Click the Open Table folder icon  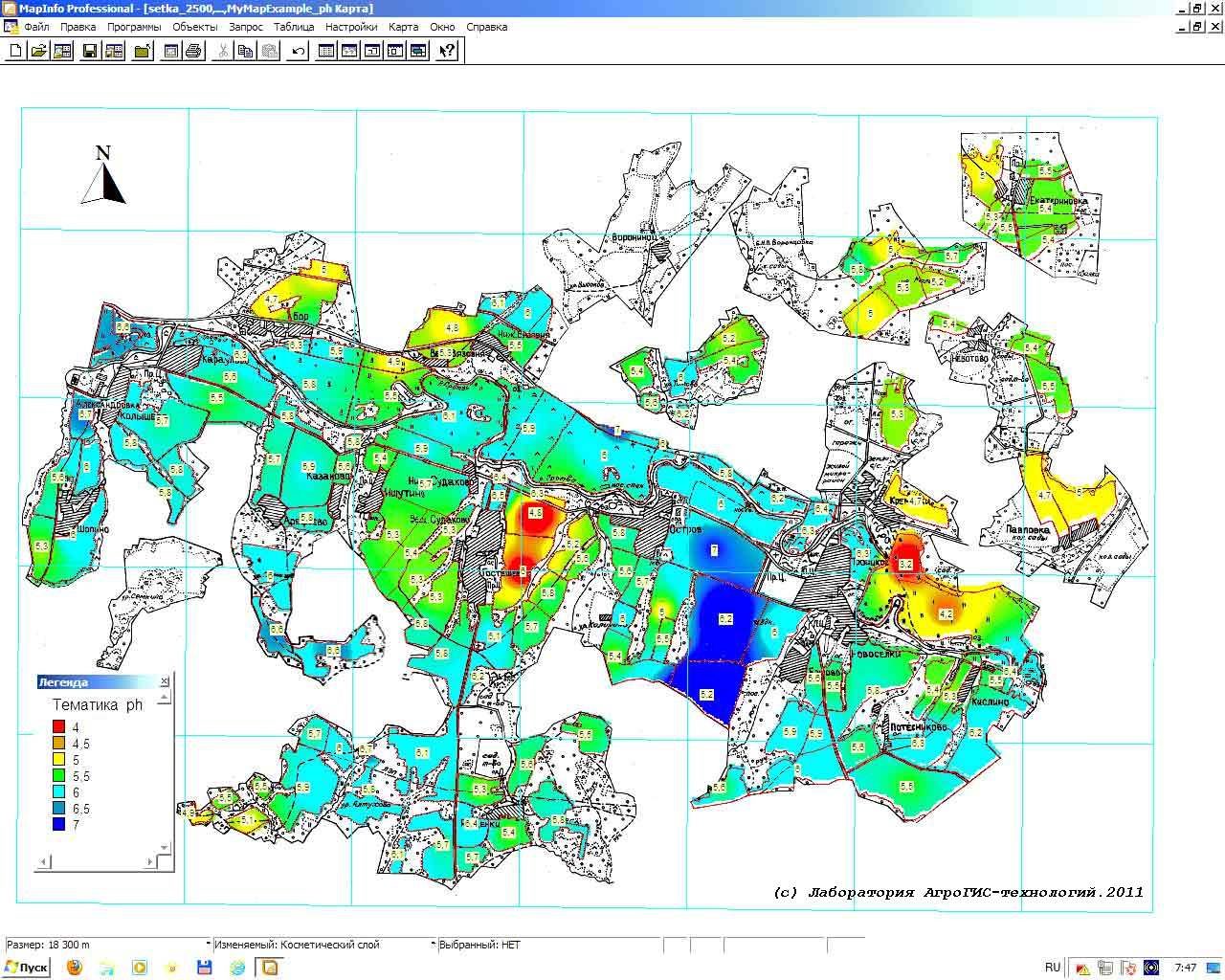point(38,50)
